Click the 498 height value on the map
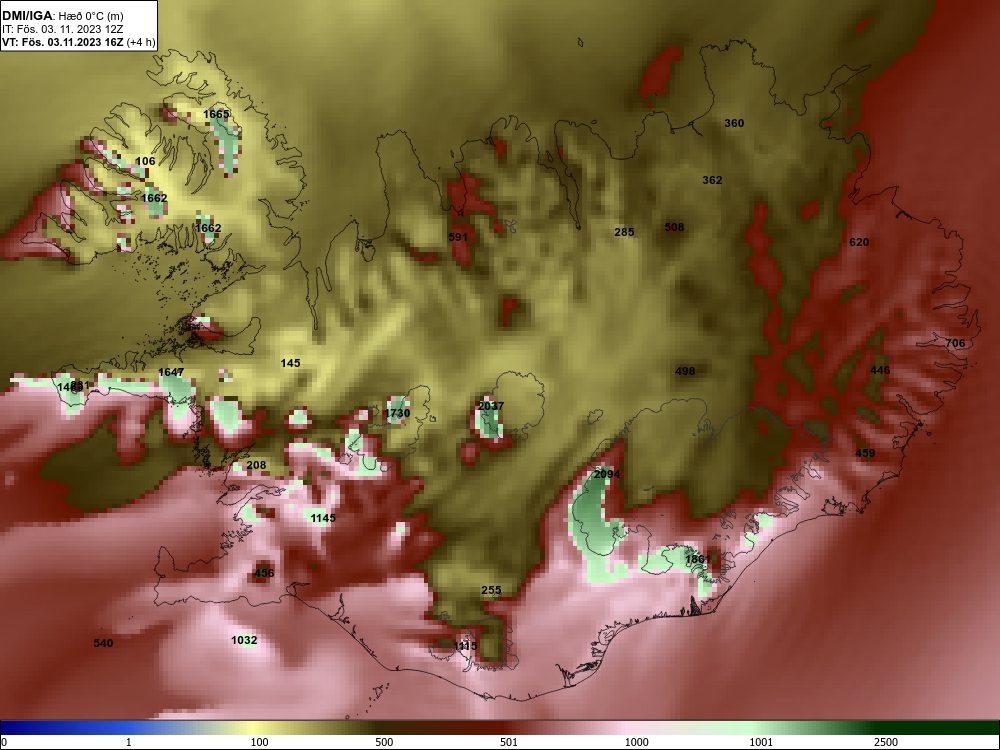This screenshot has height=750, width=1000. tap(685, 371)
